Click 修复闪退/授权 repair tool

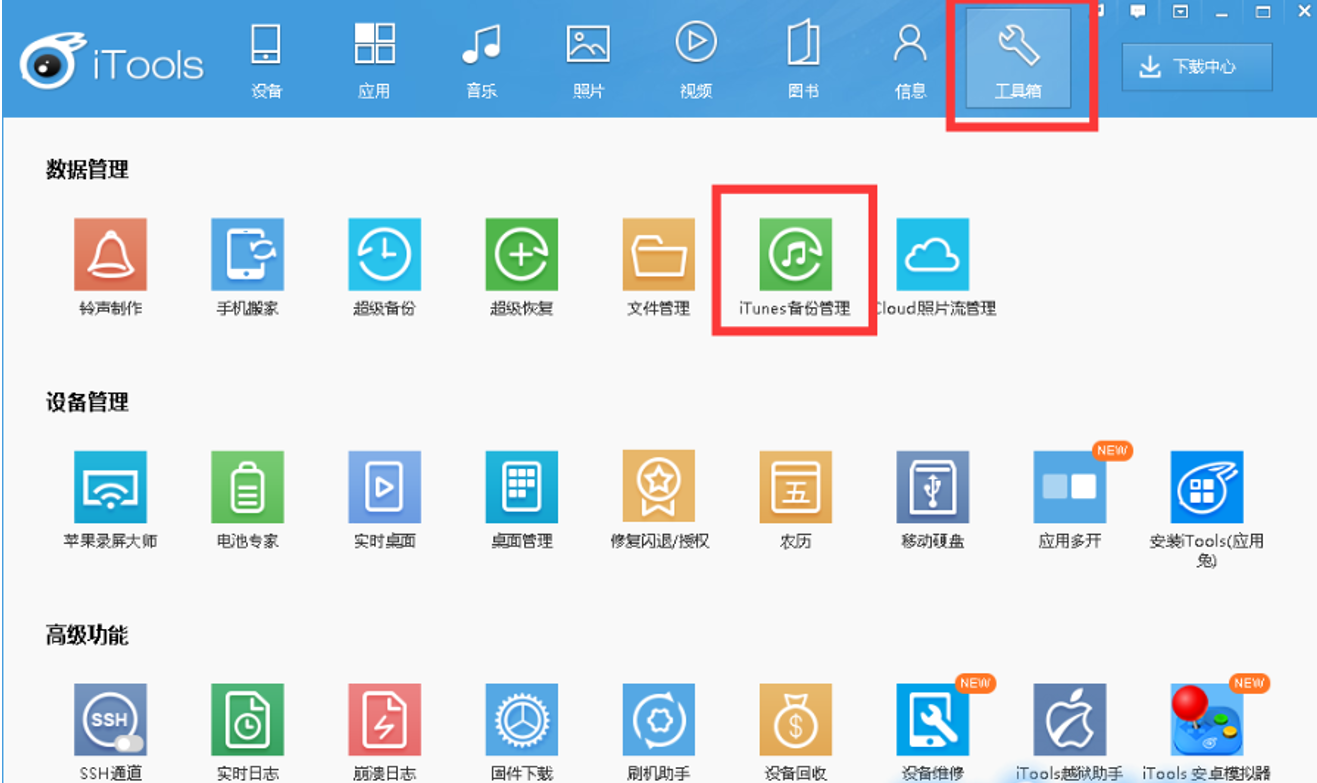click(x=658, y=487)
